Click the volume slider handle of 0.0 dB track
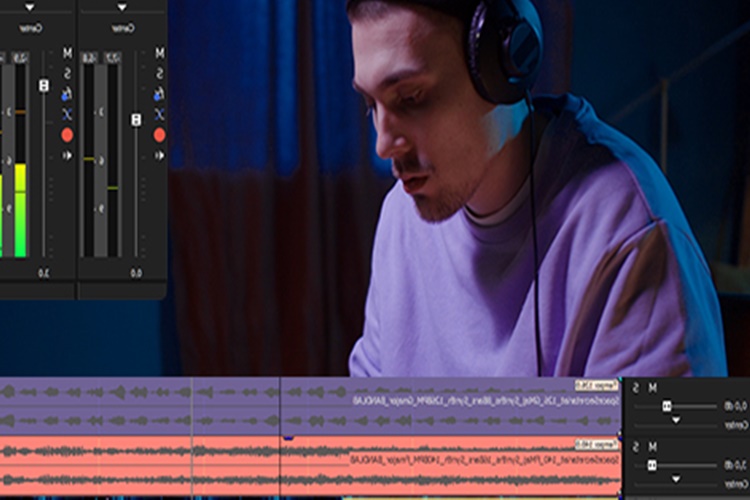Screen dimensions: 750x500 pyautogui.click(x=667, y=406)
